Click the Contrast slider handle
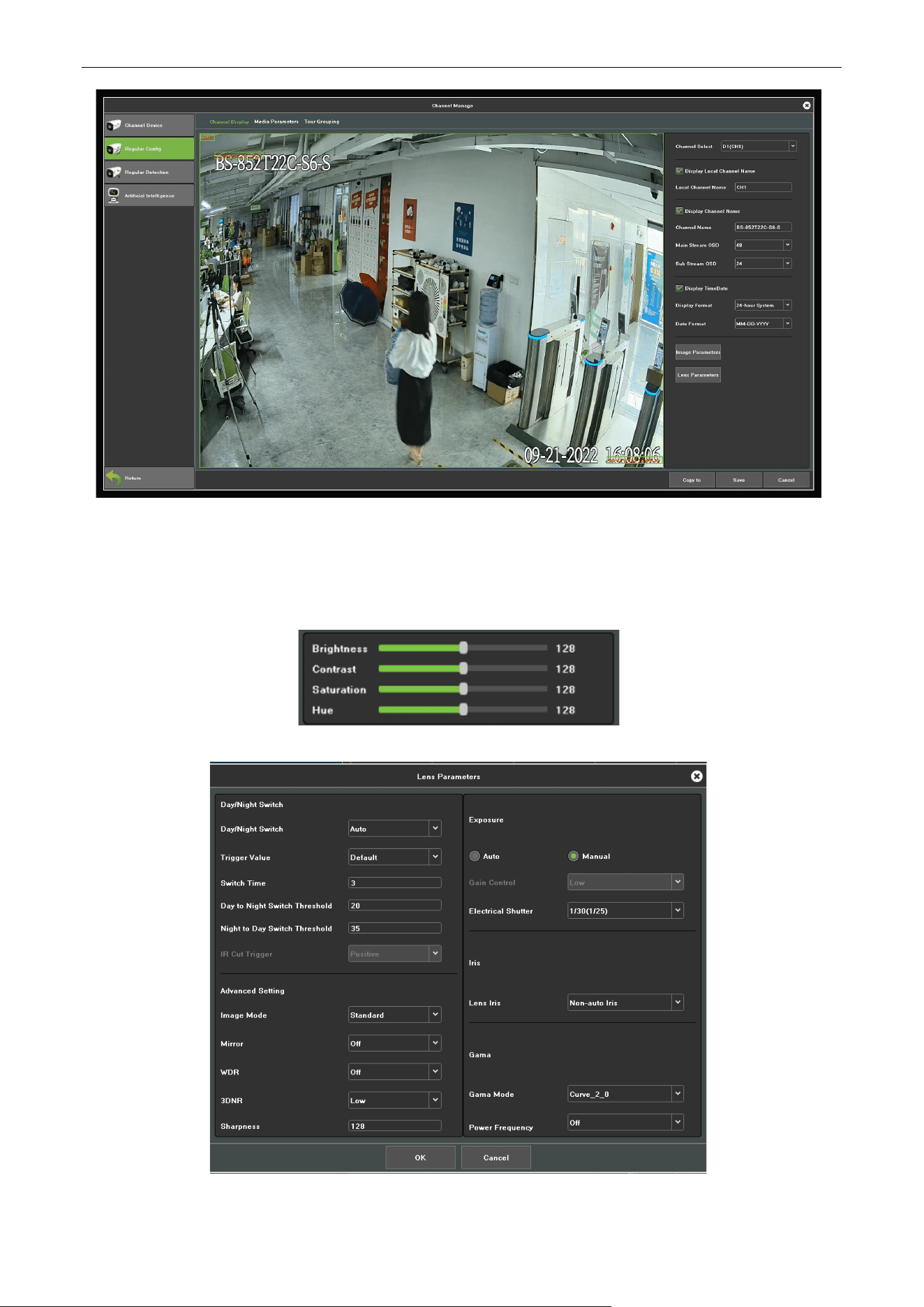The height and width of the screenshot is (1307, 924). (463, 668)
